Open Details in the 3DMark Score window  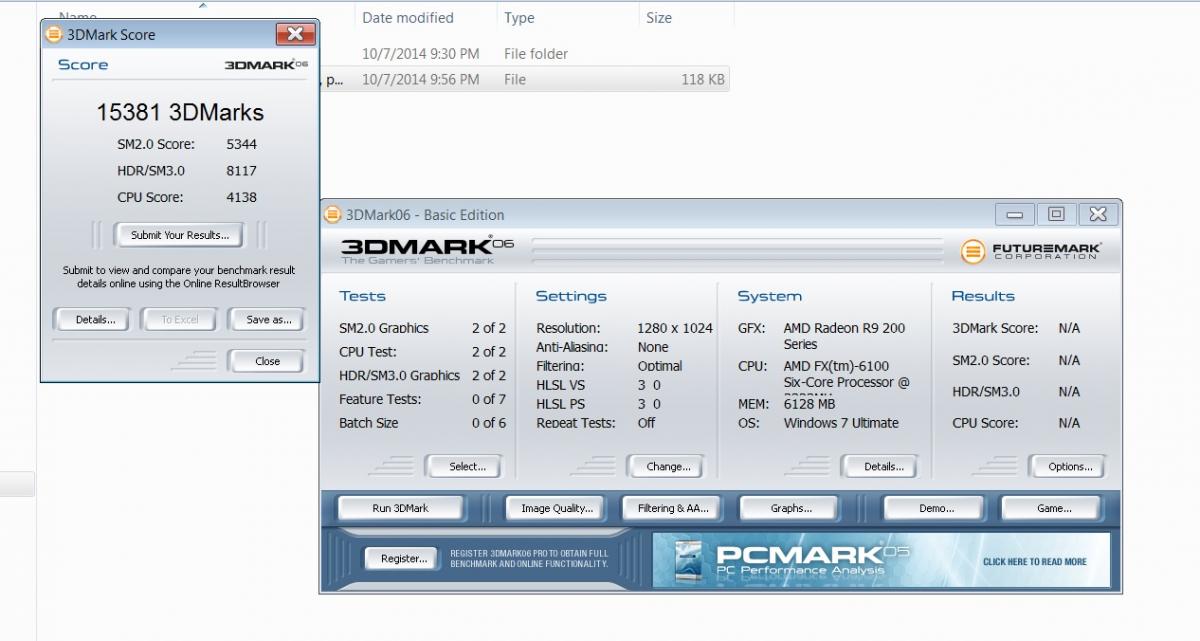[95, 320]
